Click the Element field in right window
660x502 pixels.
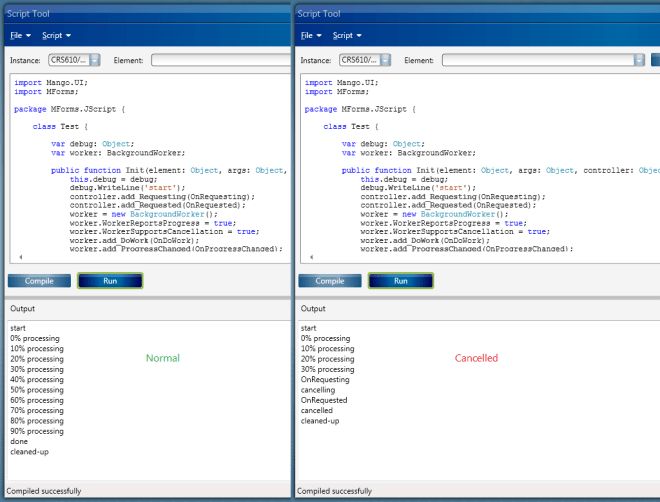[535, 60]
